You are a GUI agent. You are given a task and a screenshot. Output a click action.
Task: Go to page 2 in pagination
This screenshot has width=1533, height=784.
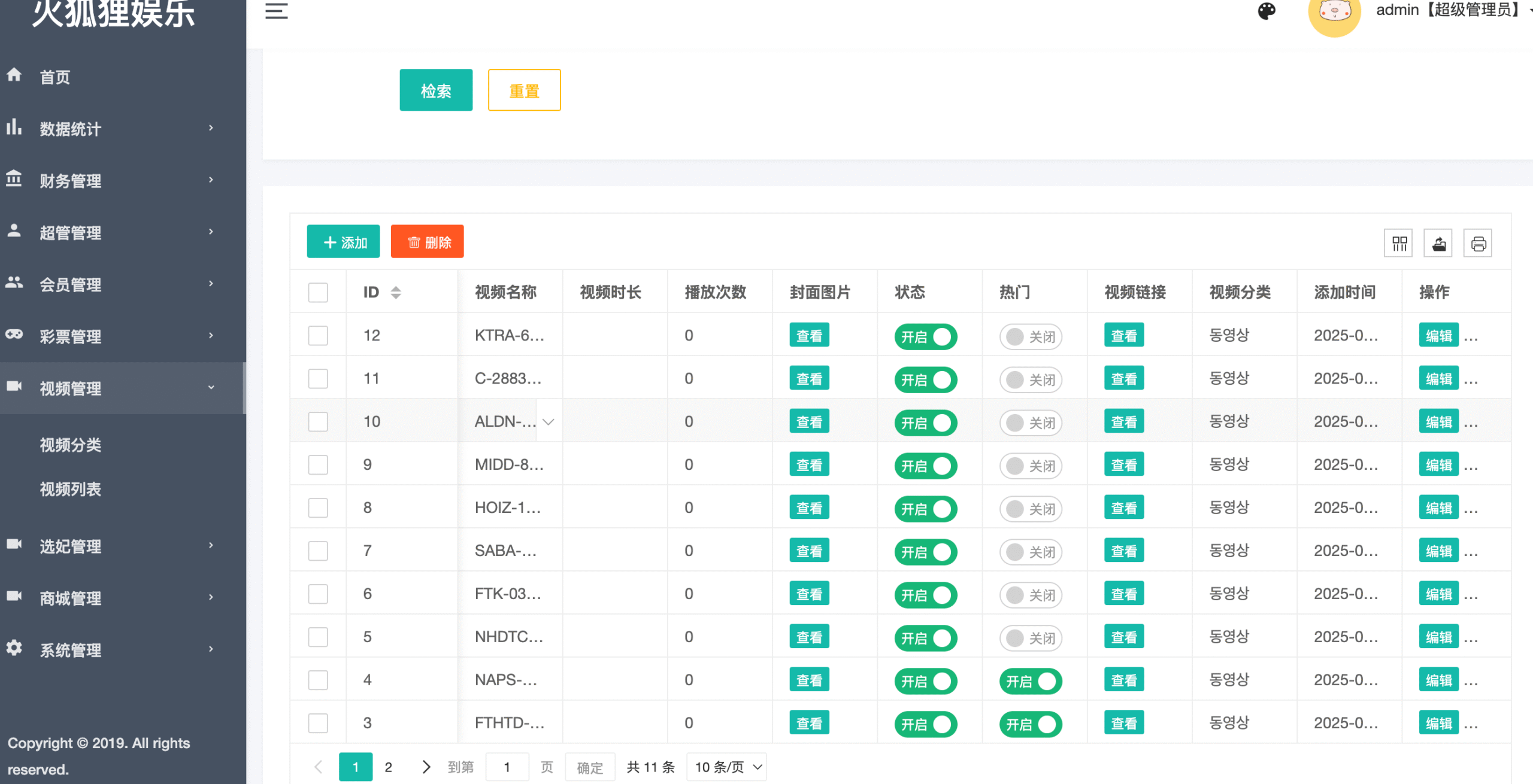tap(388, 767)
